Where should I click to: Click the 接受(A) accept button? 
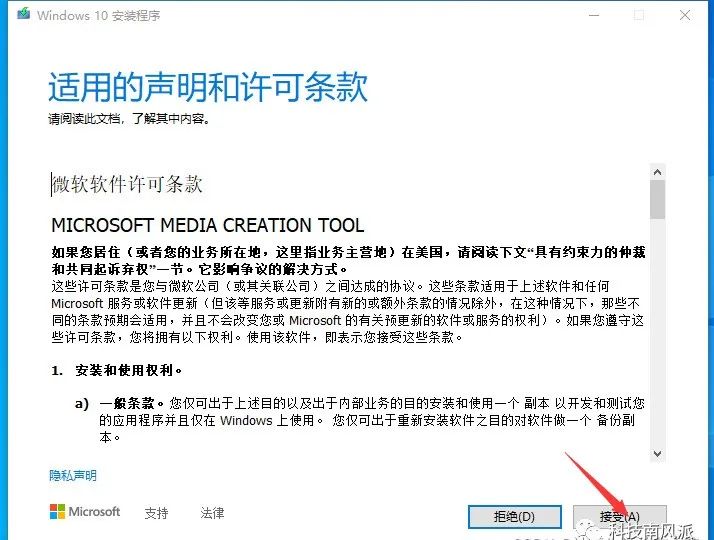click(620, 517)
